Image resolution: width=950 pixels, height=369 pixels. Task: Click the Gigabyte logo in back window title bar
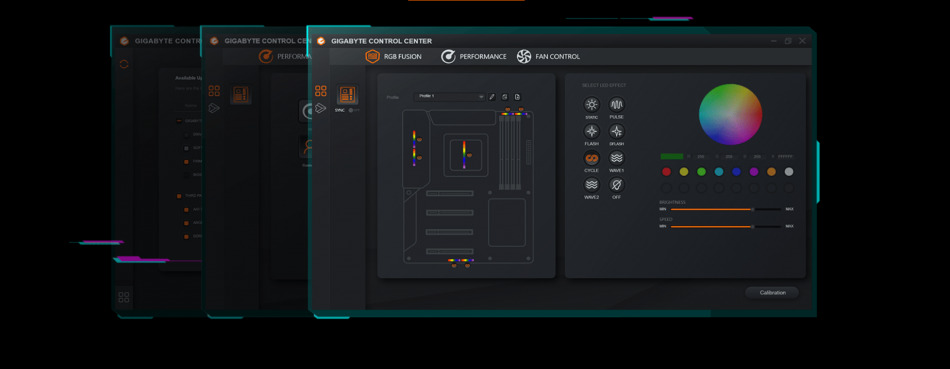coord(124,41)
